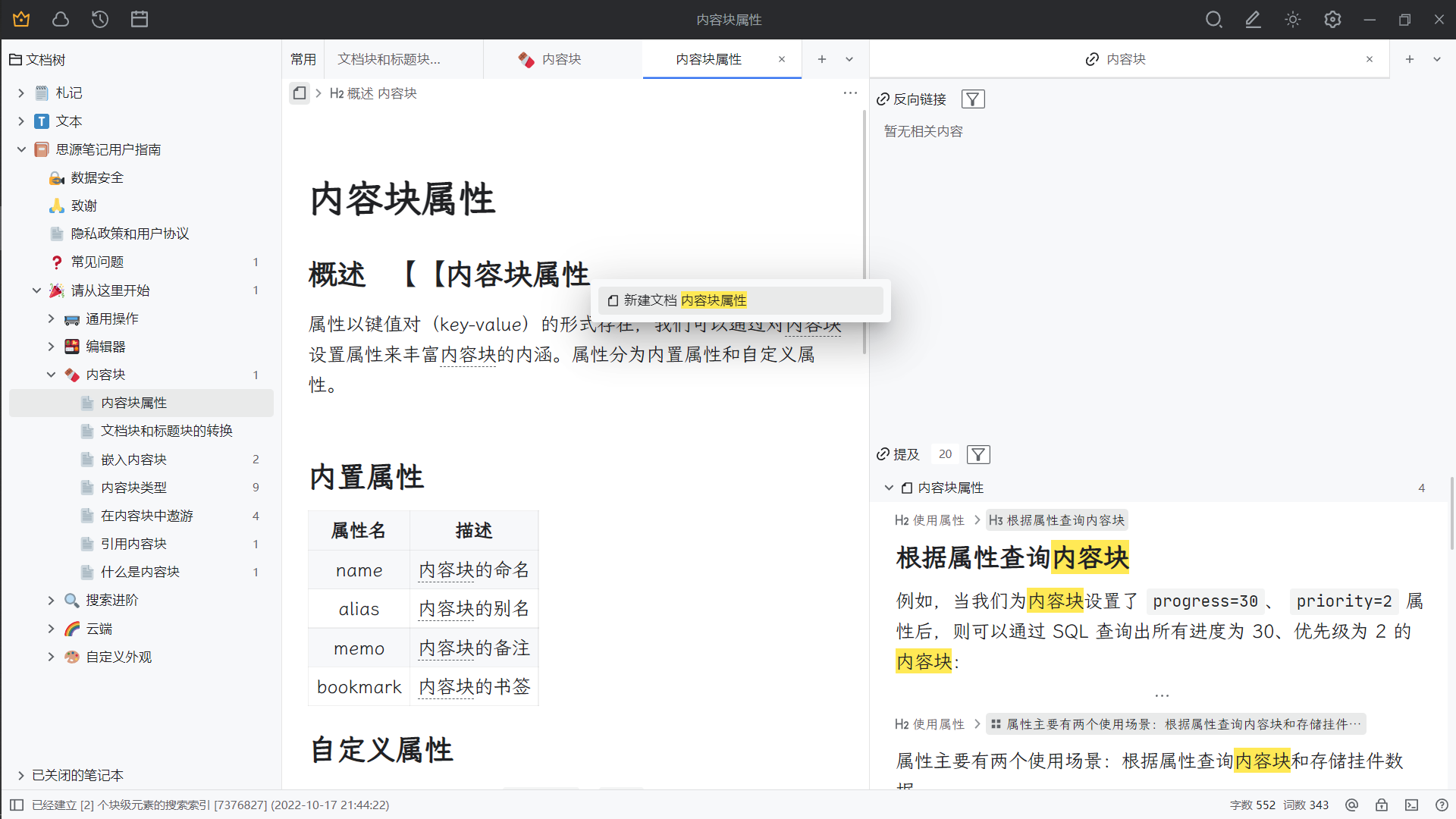Collapse the 内容块属性 mentions group
Image resolution: width=1456 pixels, height=819 pixels.
[x=889, y=488]
